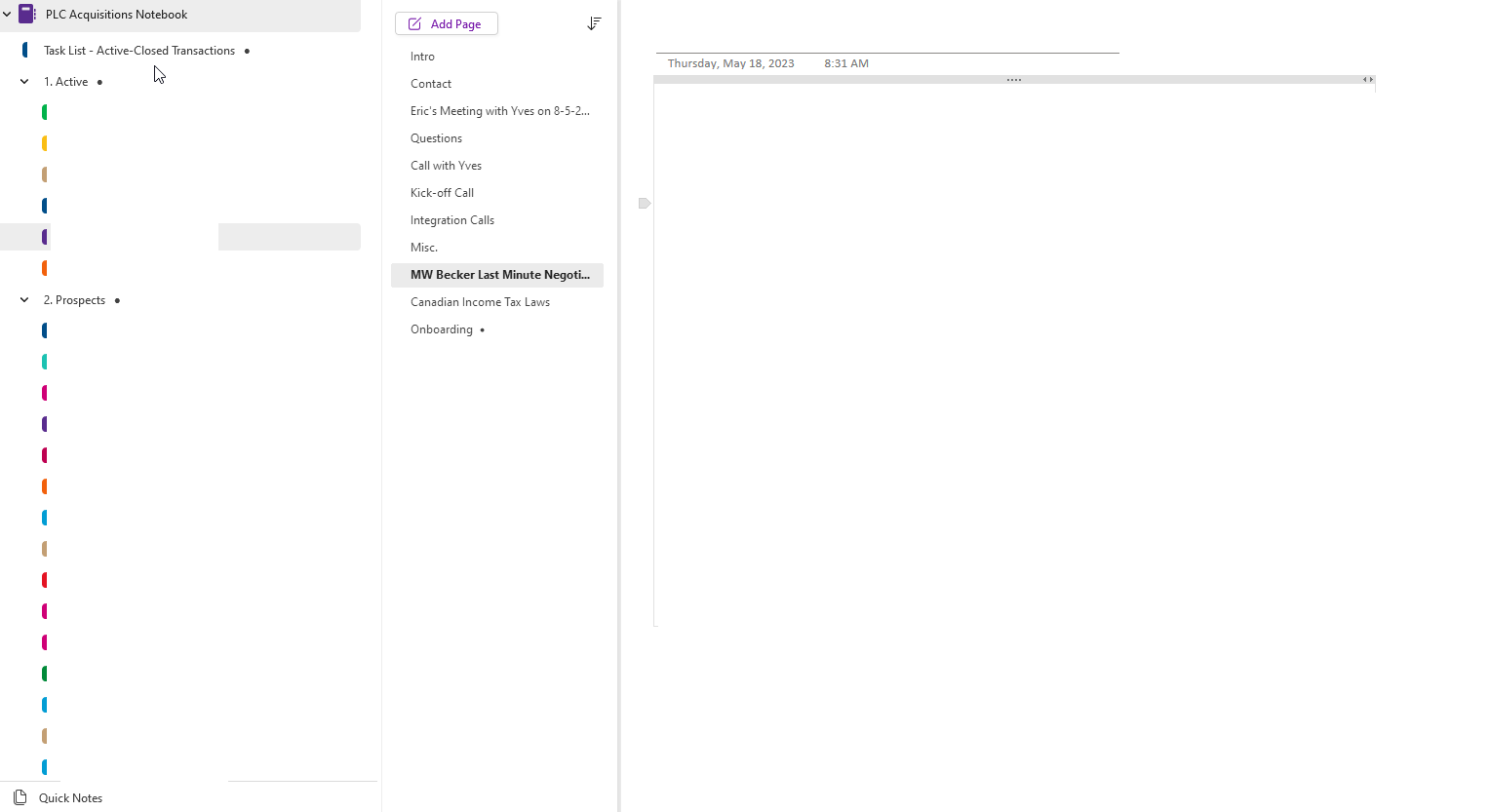Click the sync dot beside 1. Active
1490x812 pixels.
tap(99, 82)
